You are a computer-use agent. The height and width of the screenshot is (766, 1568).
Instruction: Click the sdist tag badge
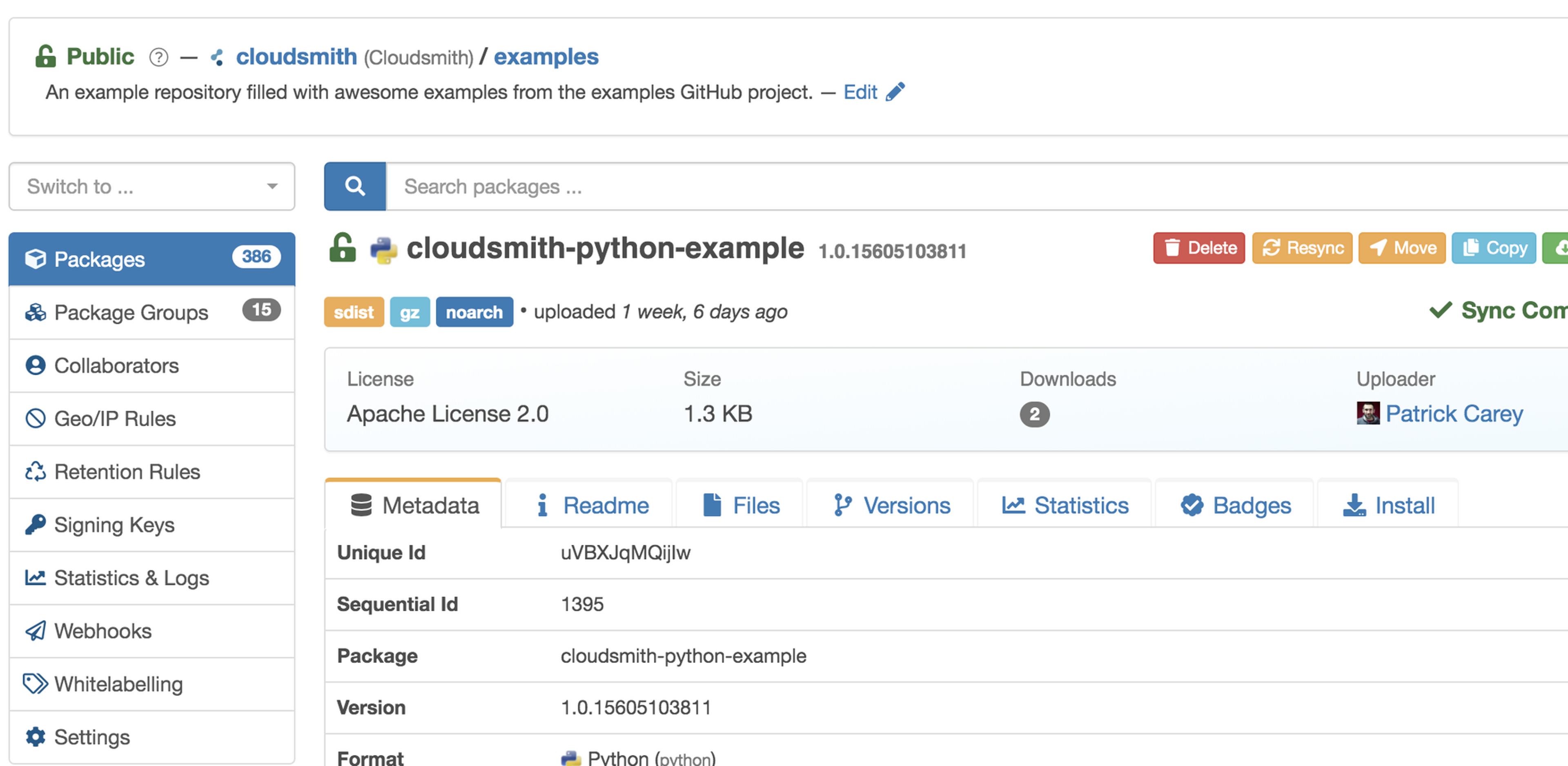pyautogui.click(x=354, y=312)
